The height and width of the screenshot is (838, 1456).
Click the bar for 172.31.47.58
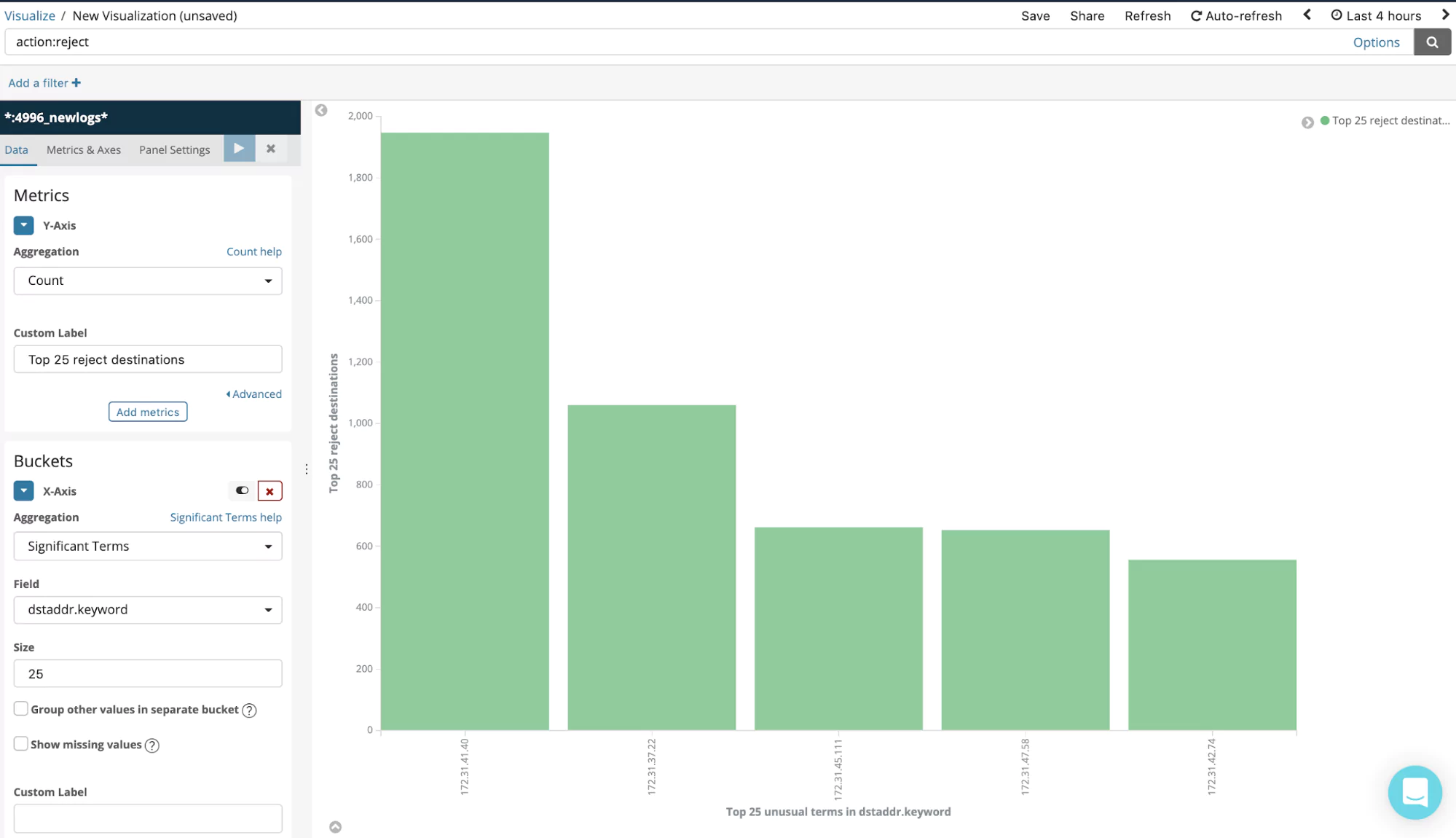coord(1026,630)
